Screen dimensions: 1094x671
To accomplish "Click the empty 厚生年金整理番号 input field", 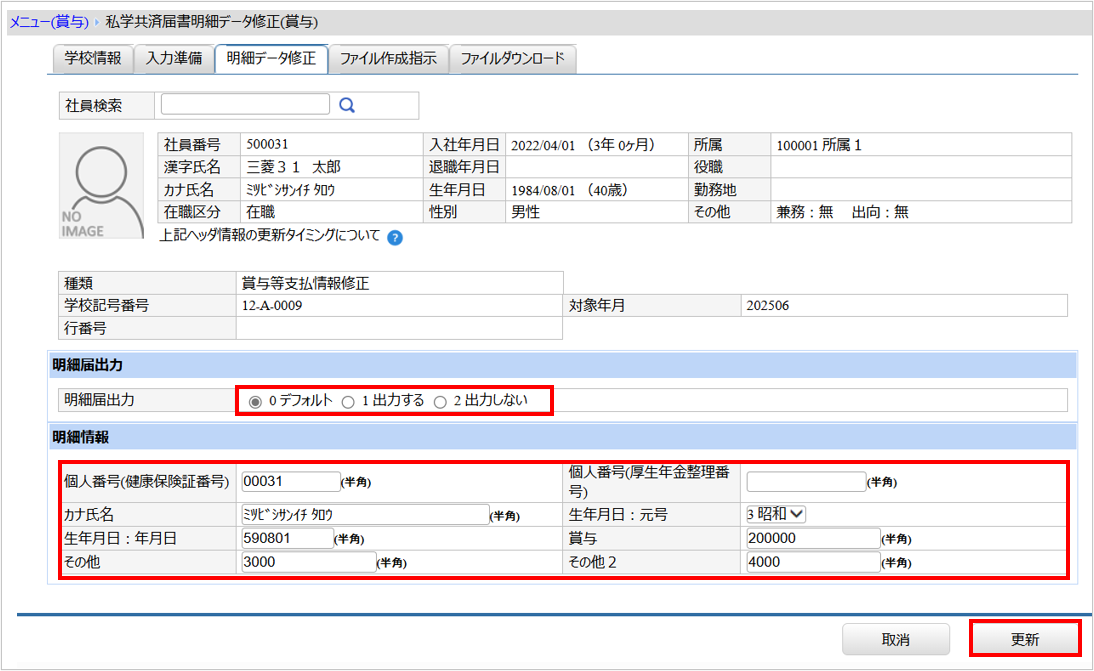I will [806, 481].
